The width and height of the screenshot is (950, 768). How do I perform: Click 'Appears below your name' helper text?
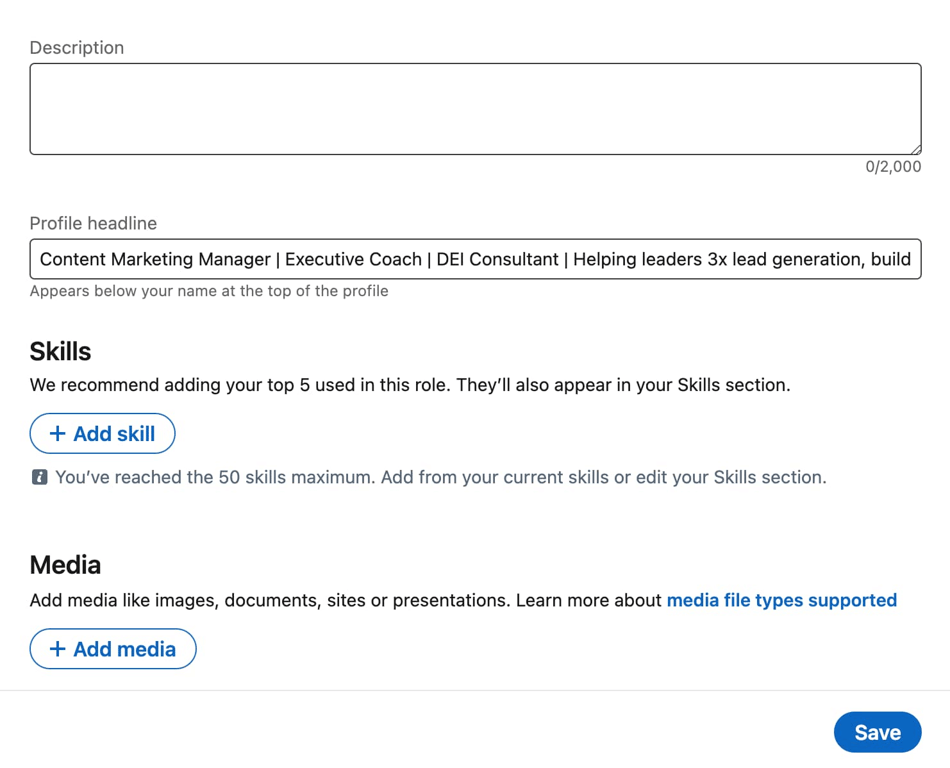pos(209,291)
